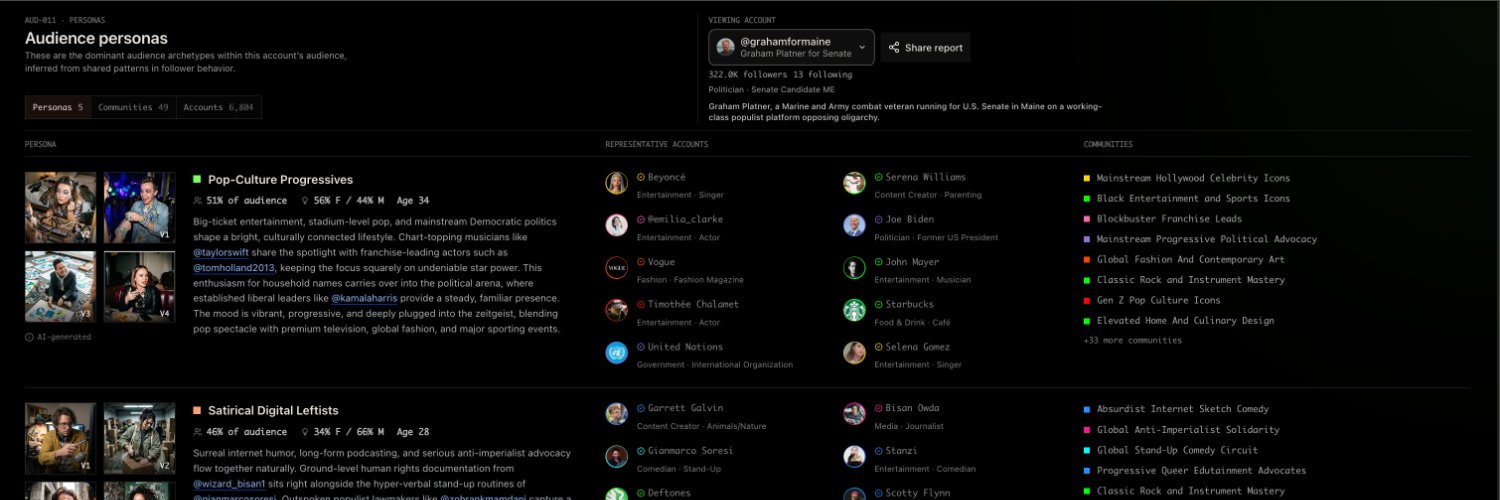
Task: Select Black Entertainment and Sports Icons community
Action: [1193, 198]
